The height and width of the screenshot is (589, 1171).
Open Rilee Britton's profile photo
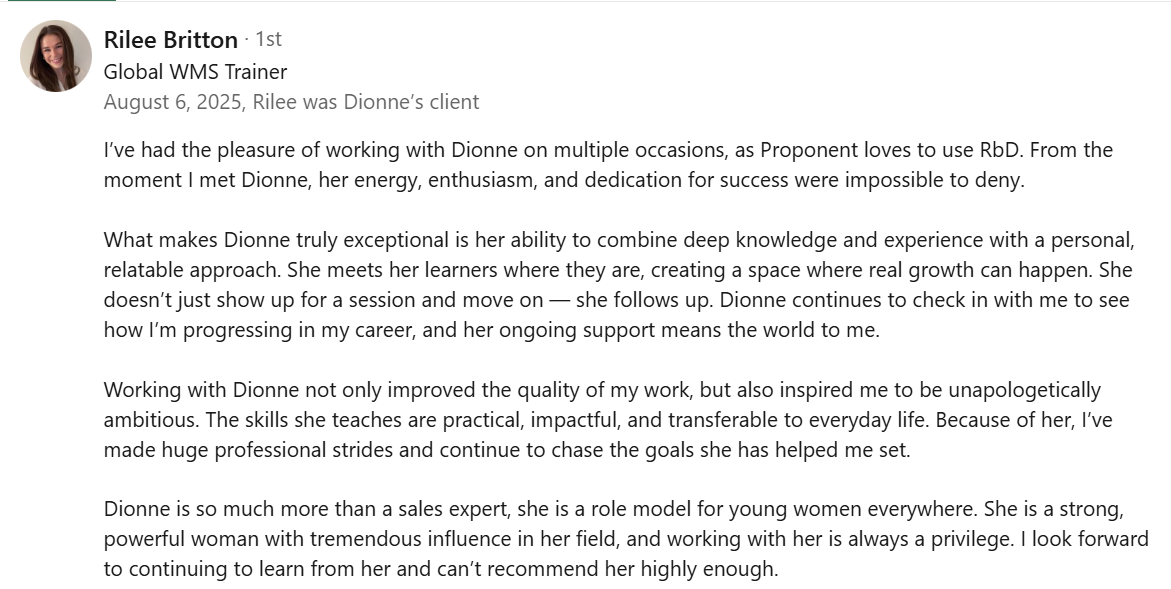(56, 56)
